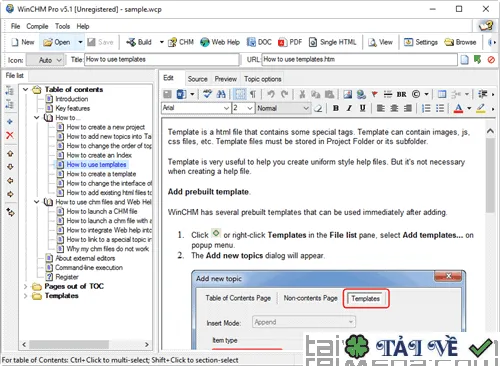Open the Help menu
This screenshot has height=366, width=500.
(83, 26)
